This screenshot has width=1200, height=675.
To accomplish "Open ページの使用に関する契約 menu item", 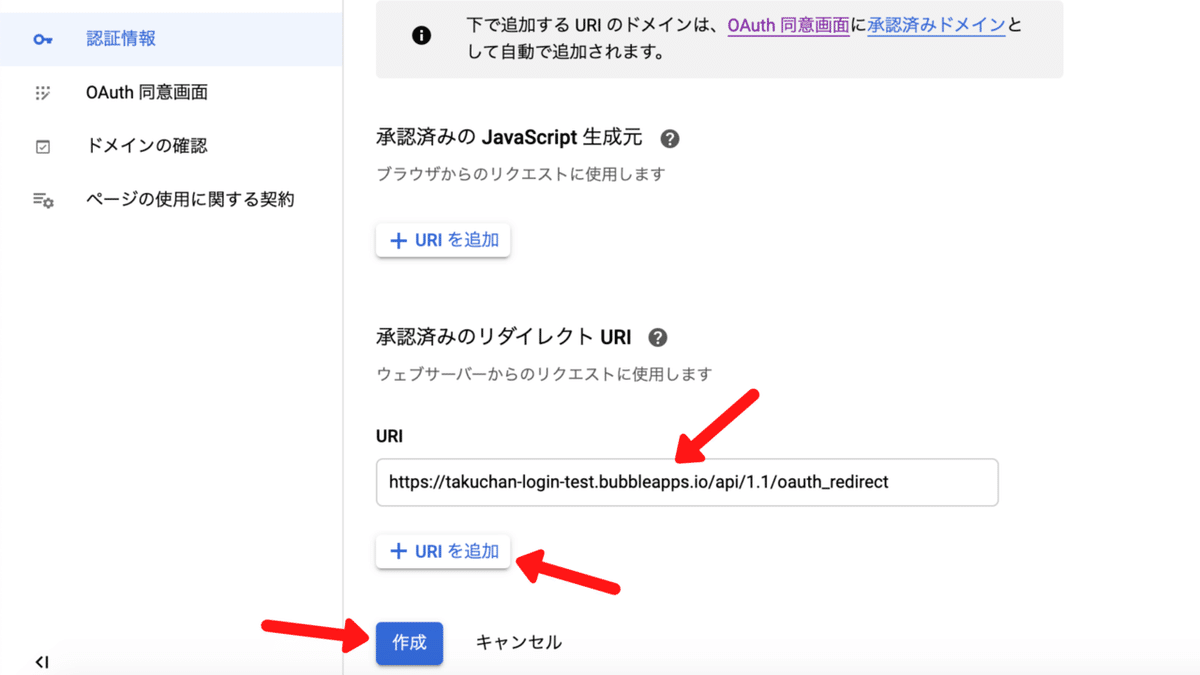I will coord(190,200).
